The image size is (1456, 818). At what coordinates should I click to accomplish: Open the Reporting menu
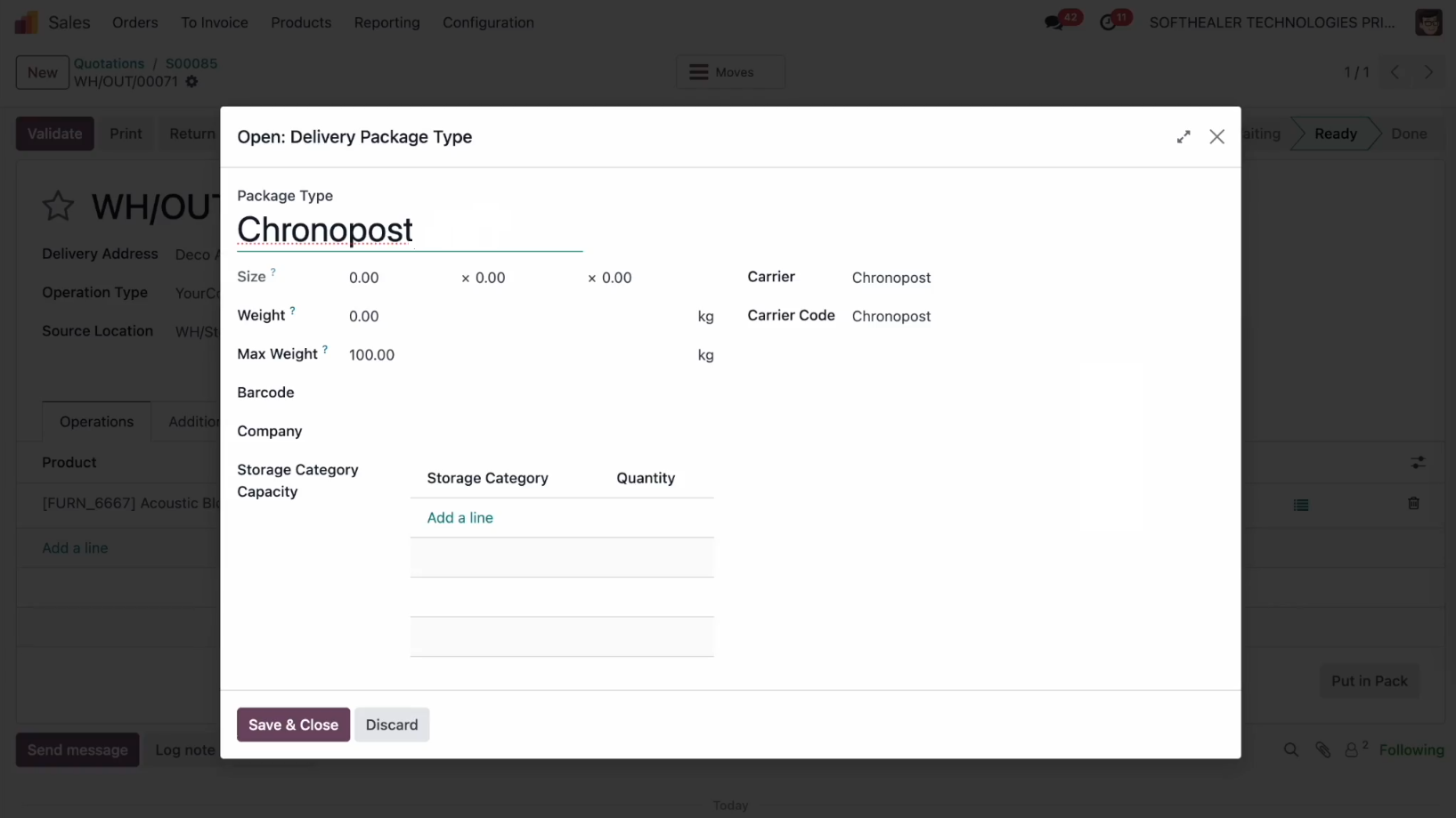[x=386, y=22]
